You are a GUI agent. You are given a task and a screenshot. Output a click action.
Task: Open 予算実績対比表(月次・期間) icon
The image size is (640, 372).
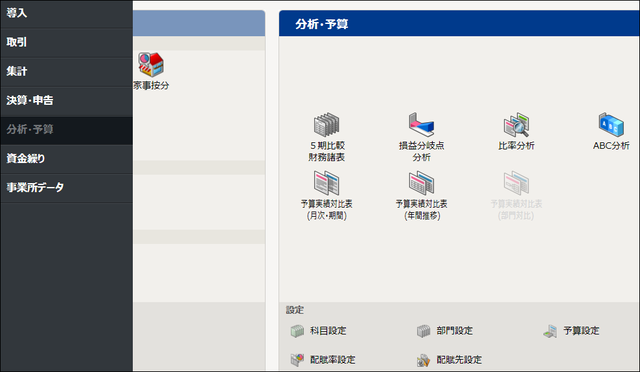327,183
